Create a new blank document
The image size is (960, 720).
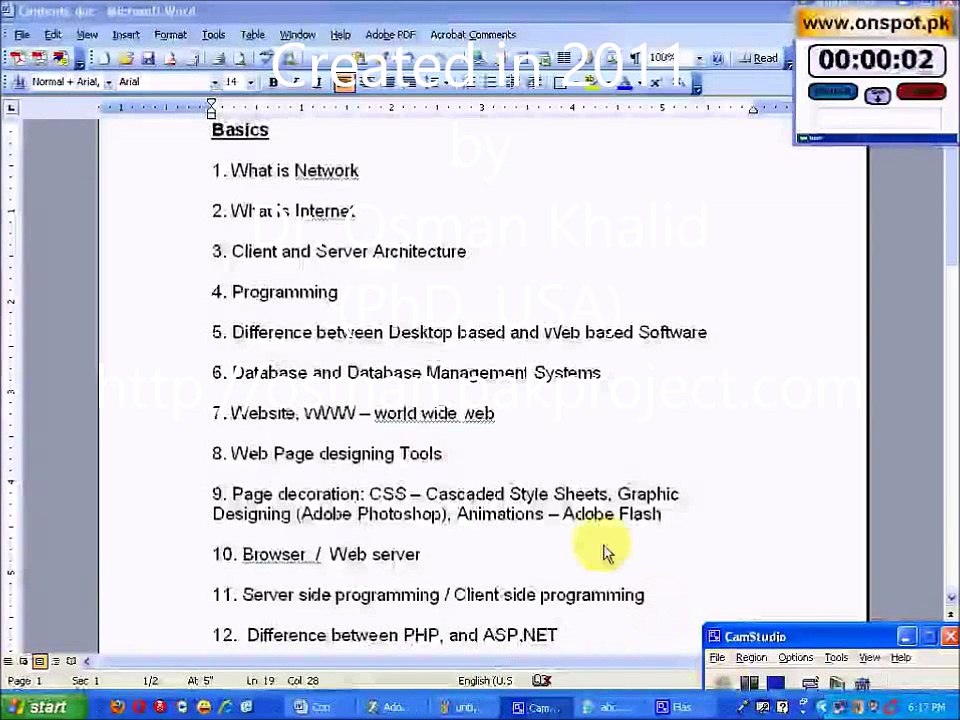click(104, 59)
